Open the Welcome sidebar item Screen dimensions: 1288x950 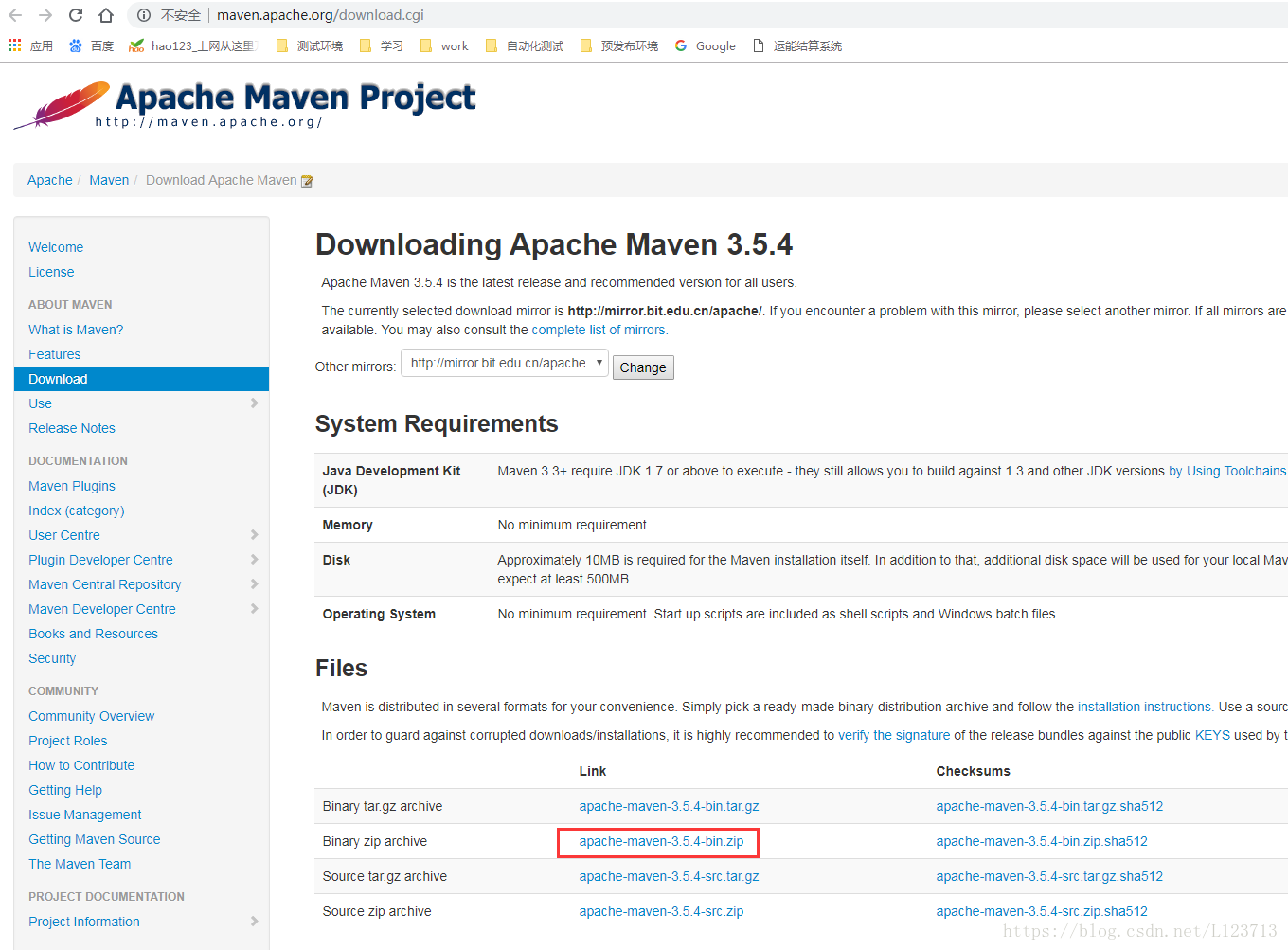click(56, 247)
